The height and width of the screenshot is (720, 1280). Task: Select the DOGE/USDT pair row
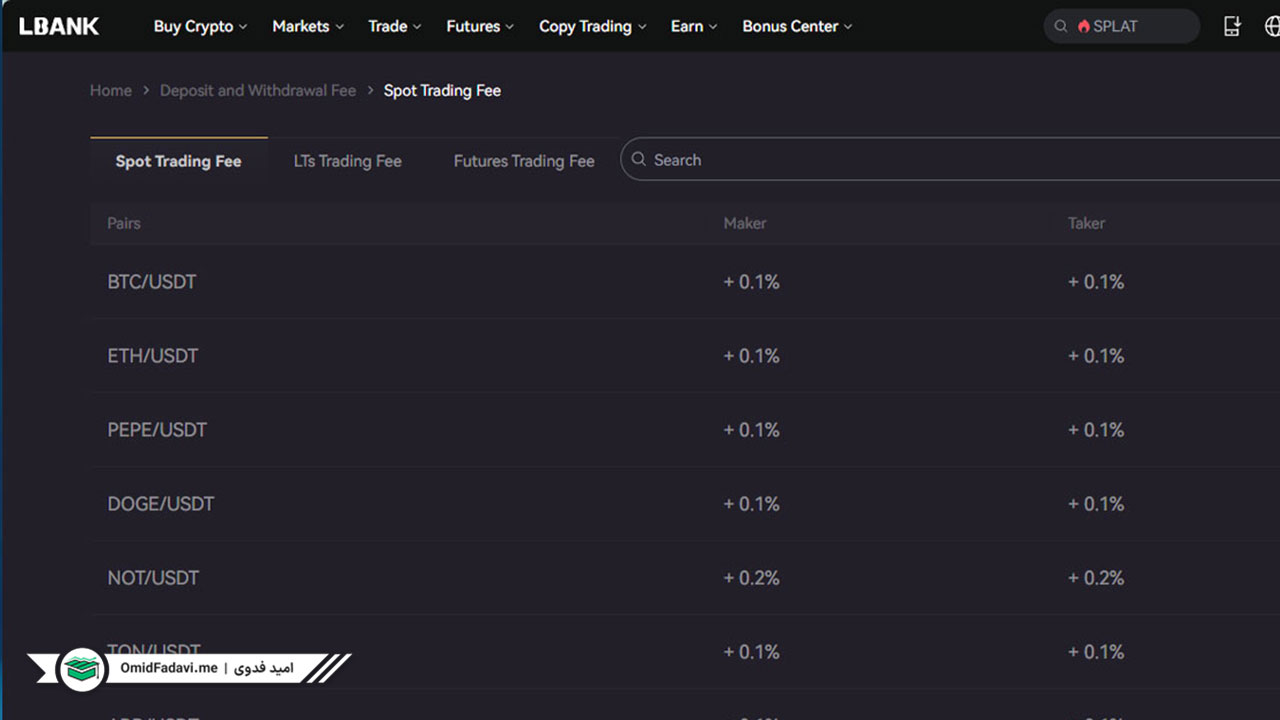click(x=685, y=504)
